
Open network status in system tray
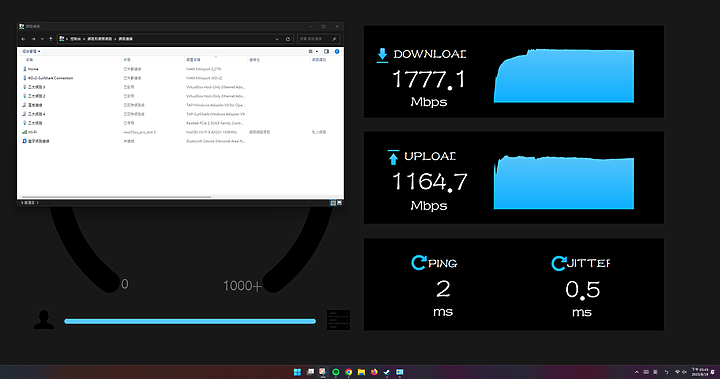(677, 372)
